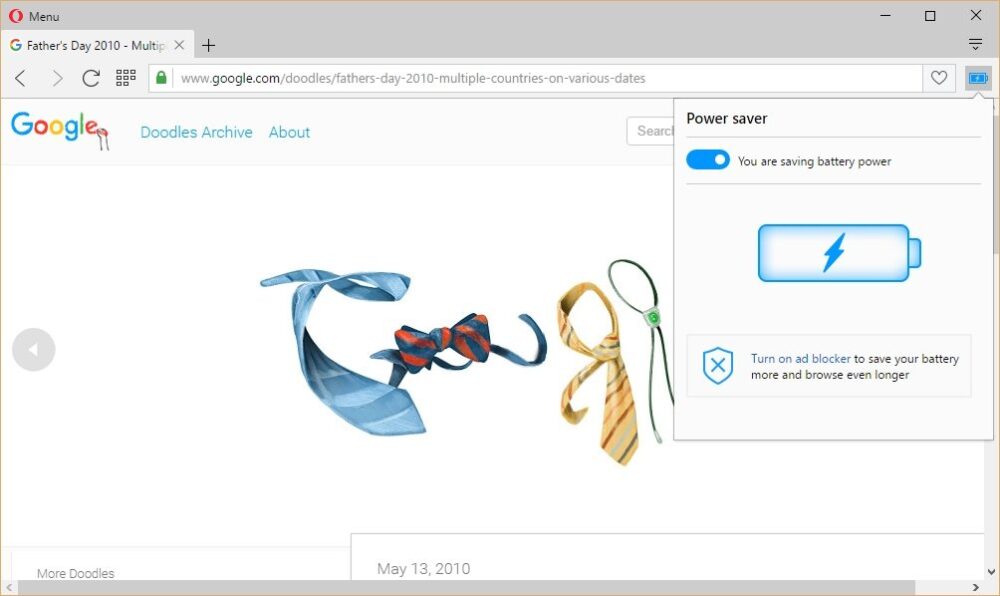Click the horizontal scrollbar left arrow

9,587
